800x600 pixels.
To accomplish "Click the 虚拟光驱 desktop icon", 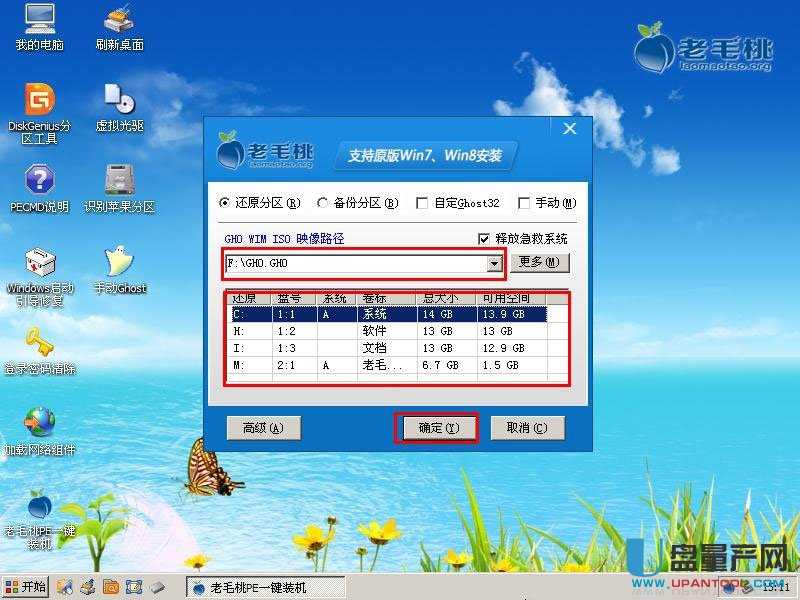I will click(119, 101).
